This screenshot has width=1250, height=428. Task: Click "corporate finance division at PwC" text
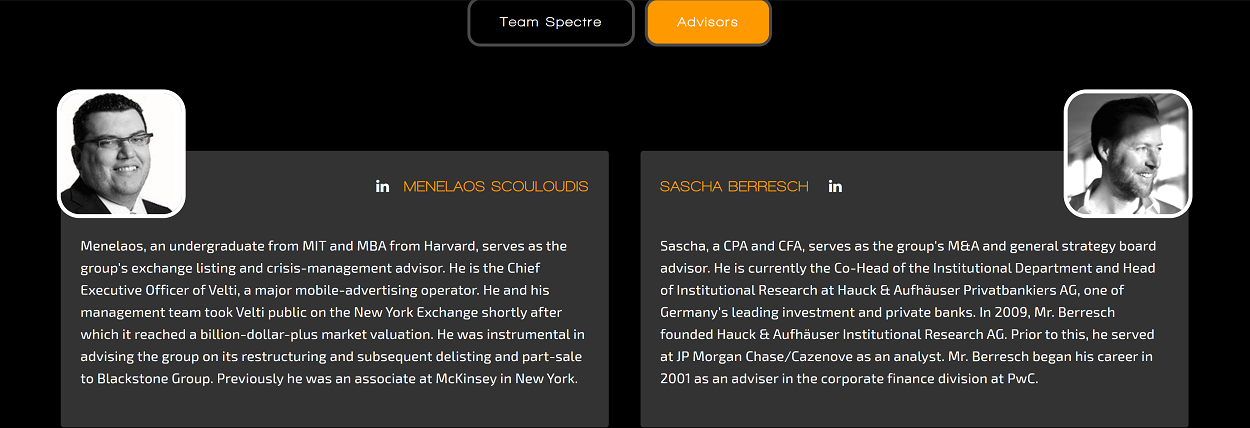click(x=931, y=379)
